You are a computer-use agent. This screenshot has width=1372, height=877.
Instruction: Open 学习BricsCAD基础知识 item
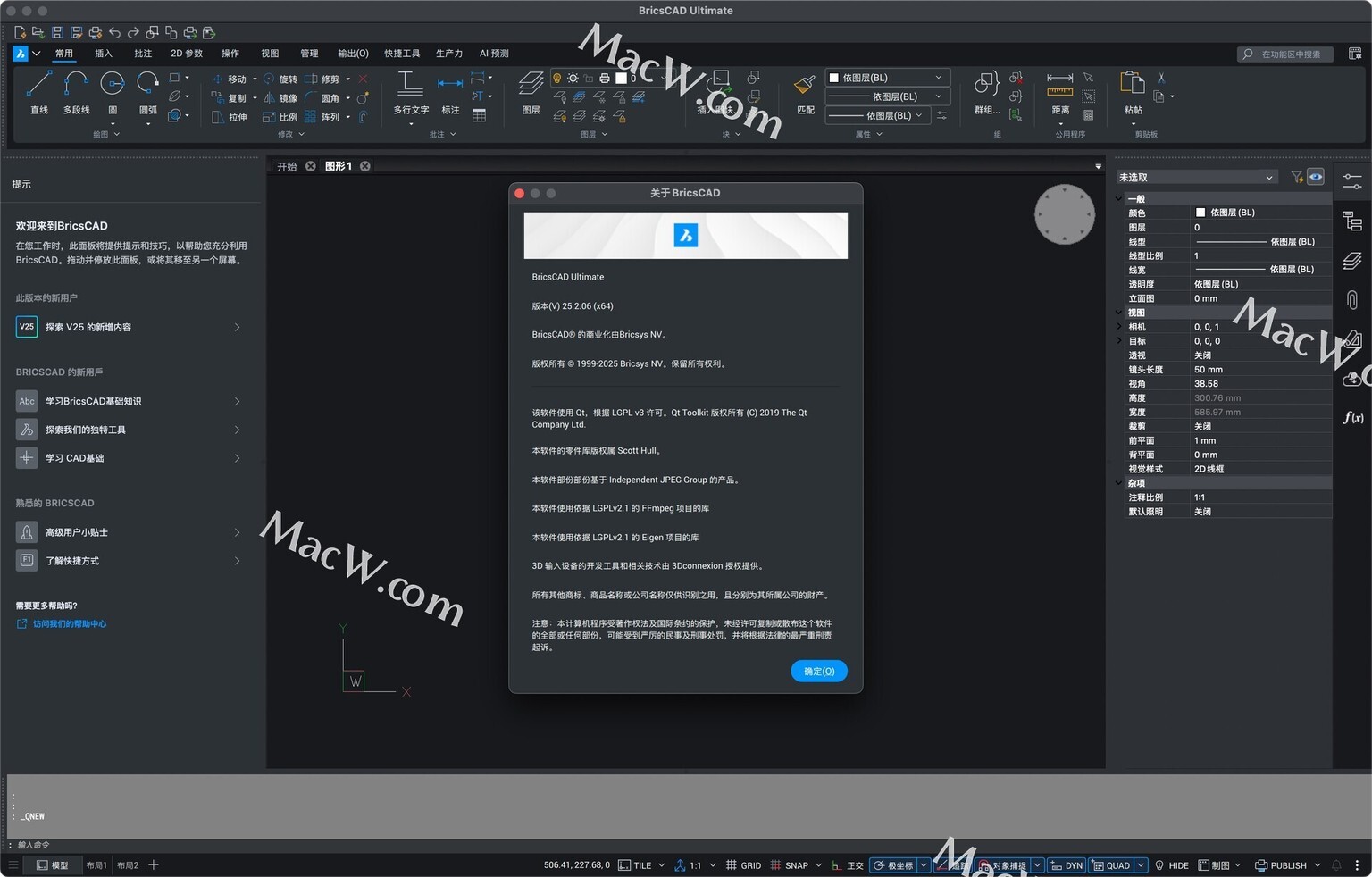(x=129, y=401)
